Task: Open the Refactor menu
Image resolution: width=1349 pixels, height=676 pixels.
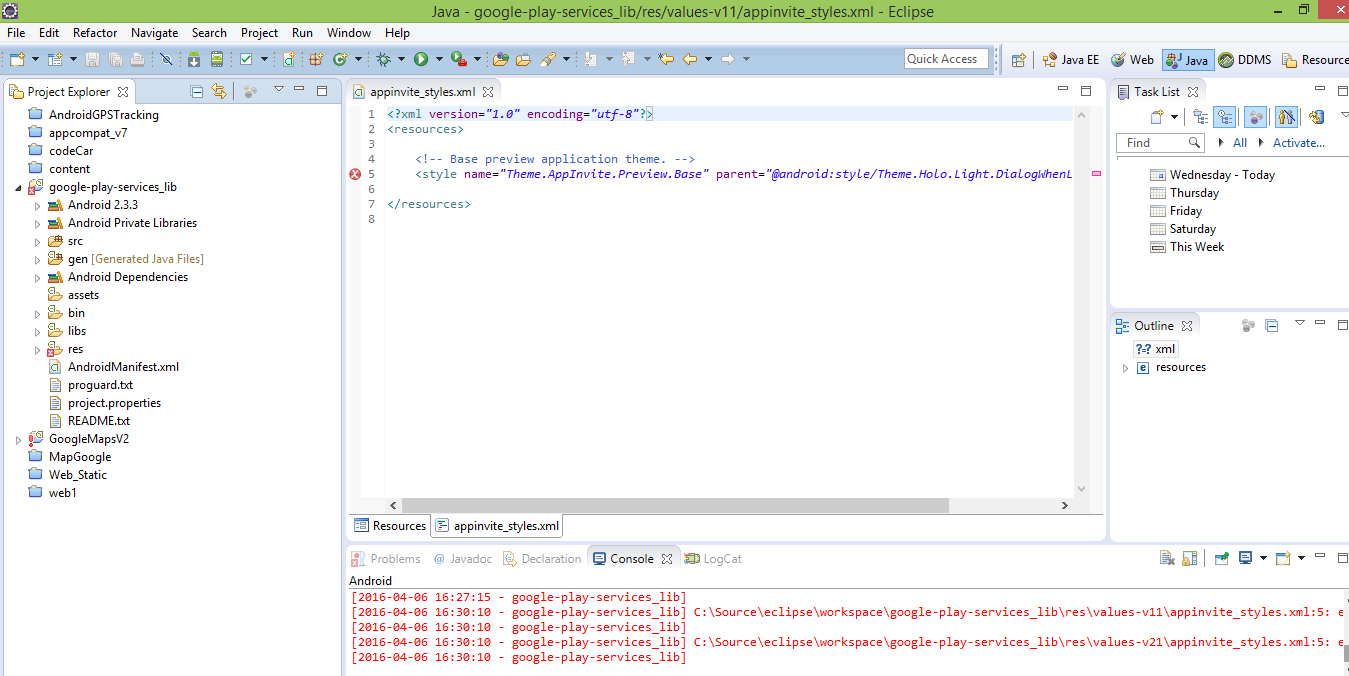Action: tap(95, 33)
